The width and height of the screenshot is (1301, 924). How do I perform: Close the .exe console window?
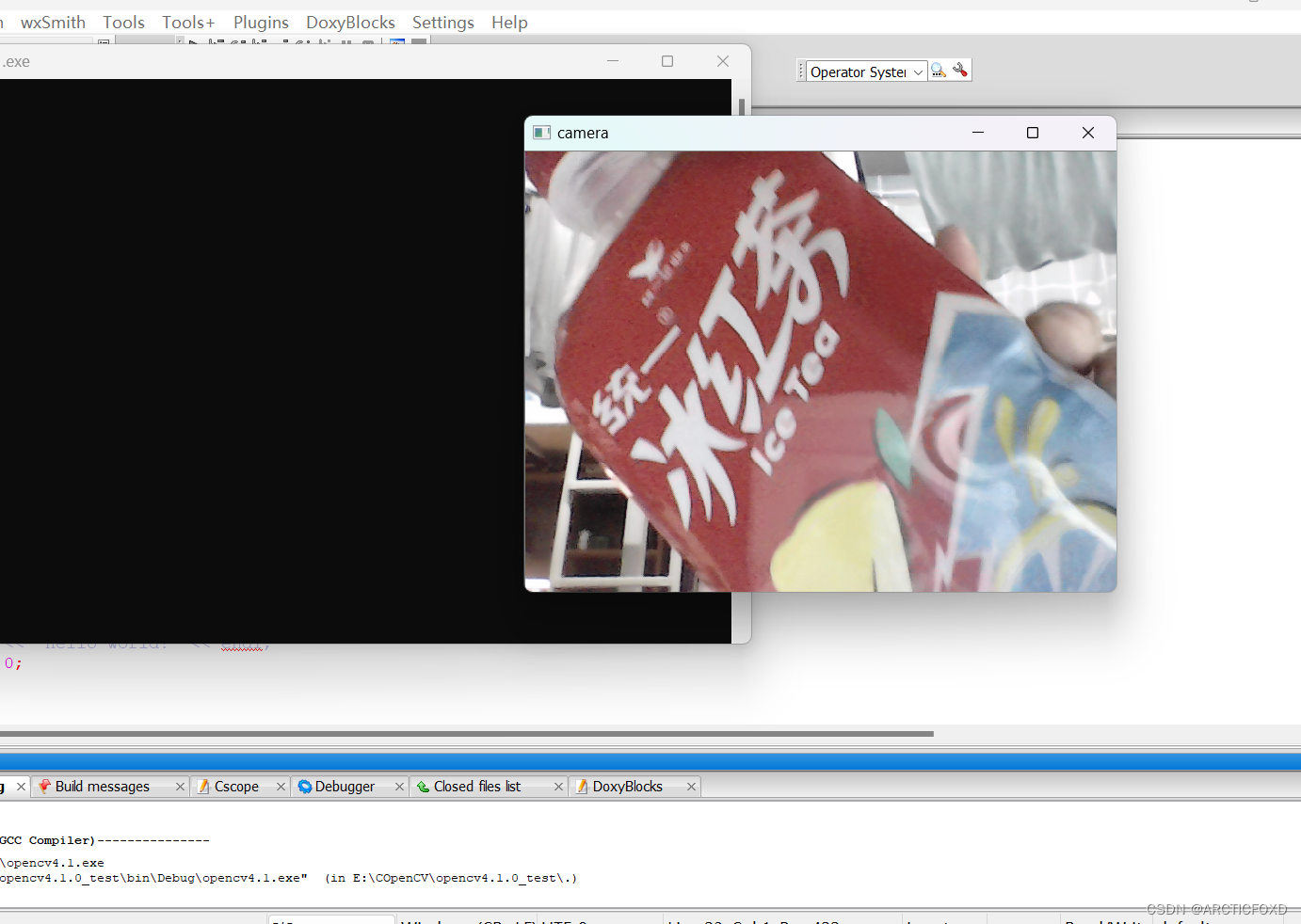click(x=723, y=61)
